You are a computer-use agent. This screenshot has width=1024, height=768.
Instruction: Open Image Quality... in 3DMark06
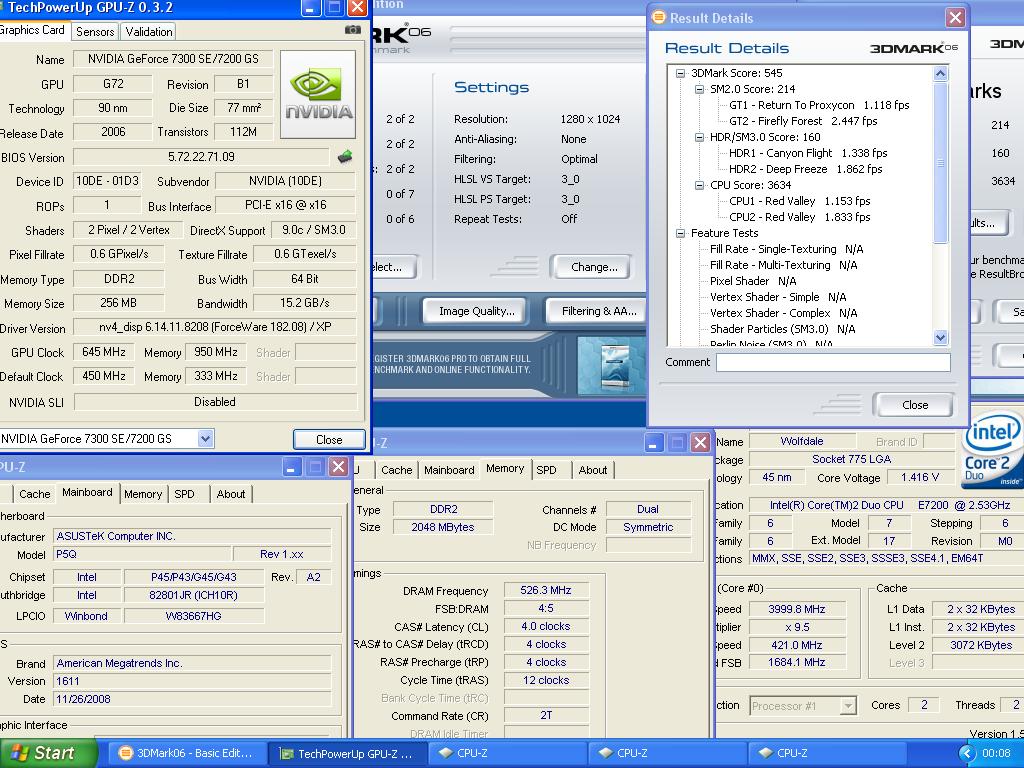tap(476, 311)
